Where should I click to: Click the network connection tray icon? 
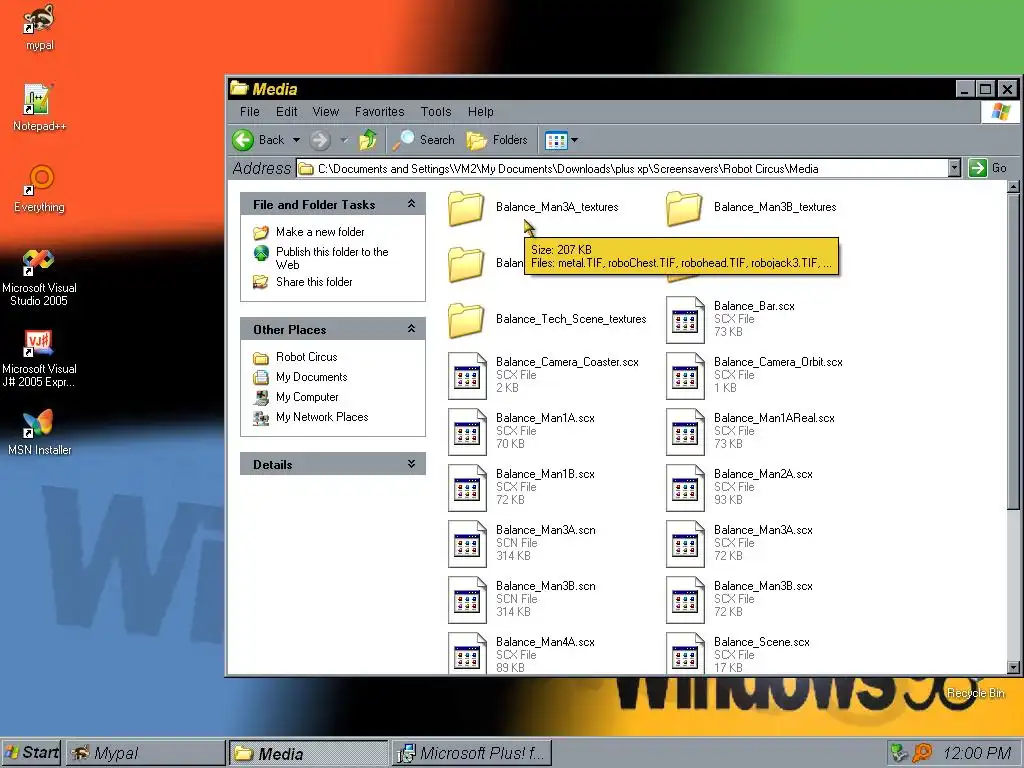click(x=900, y=753)
